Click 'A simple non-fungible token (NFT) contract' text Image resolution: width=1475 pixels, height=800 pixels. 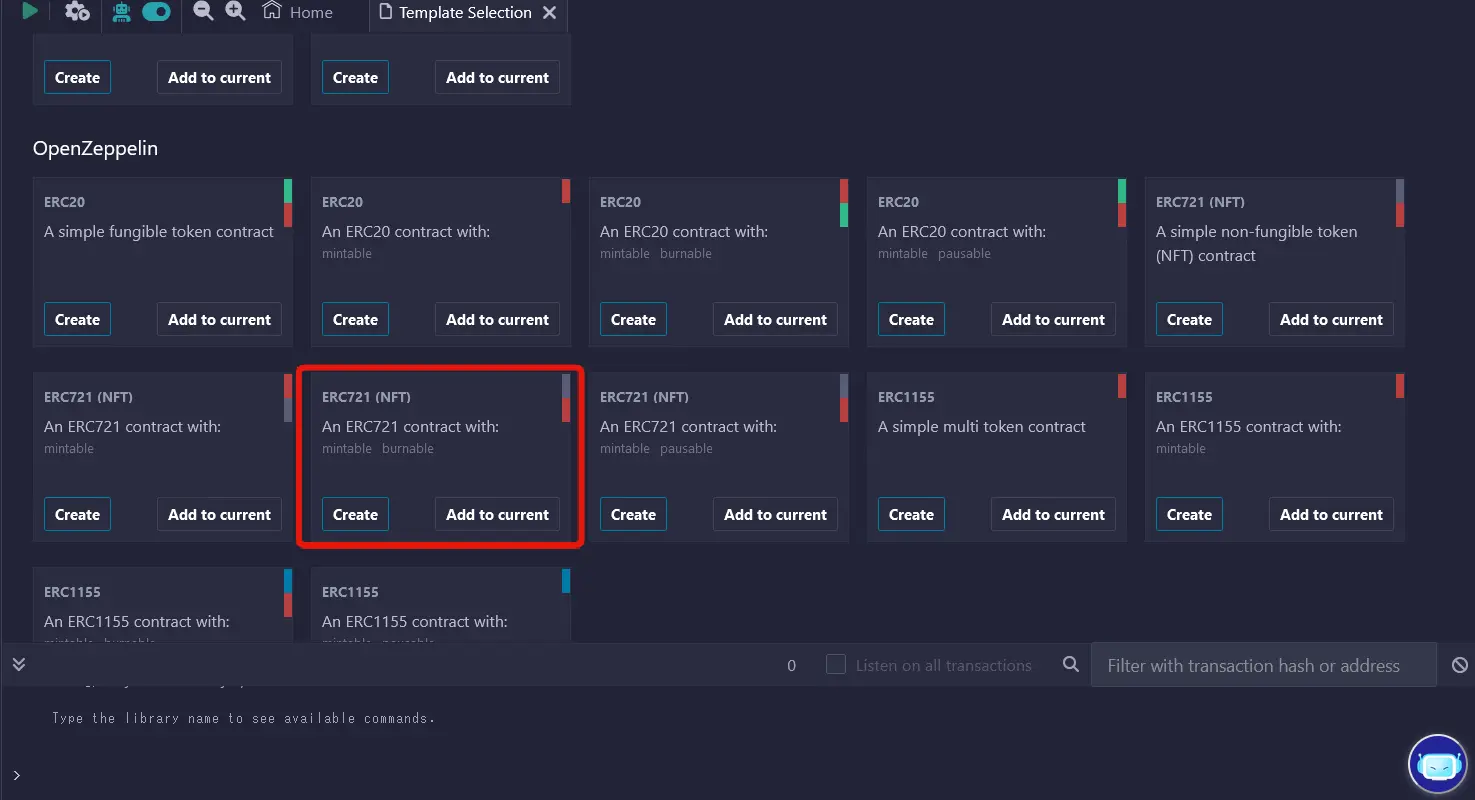coord(1257,244)
